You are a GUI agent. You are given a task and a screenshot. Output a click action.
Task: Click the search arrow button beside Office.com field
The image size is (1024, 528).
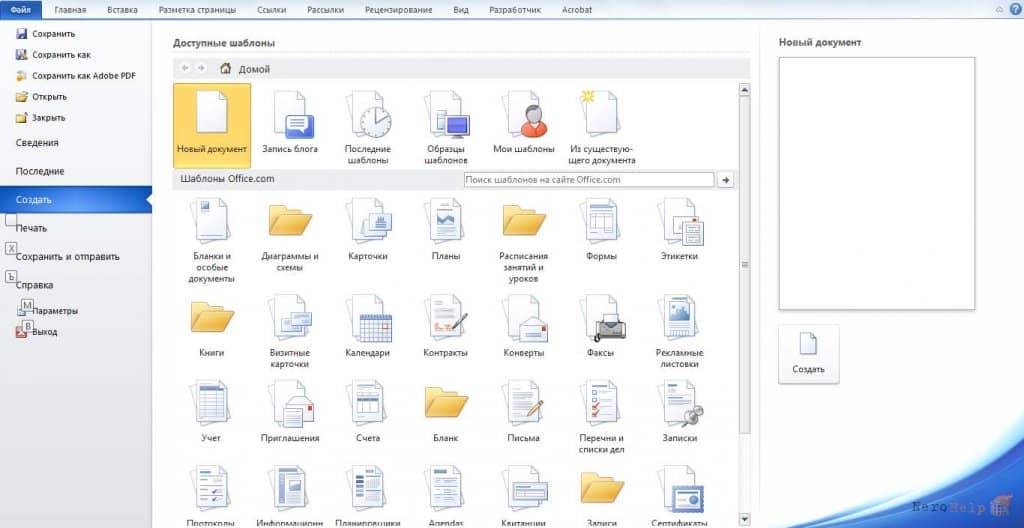(x=725, y=180)
